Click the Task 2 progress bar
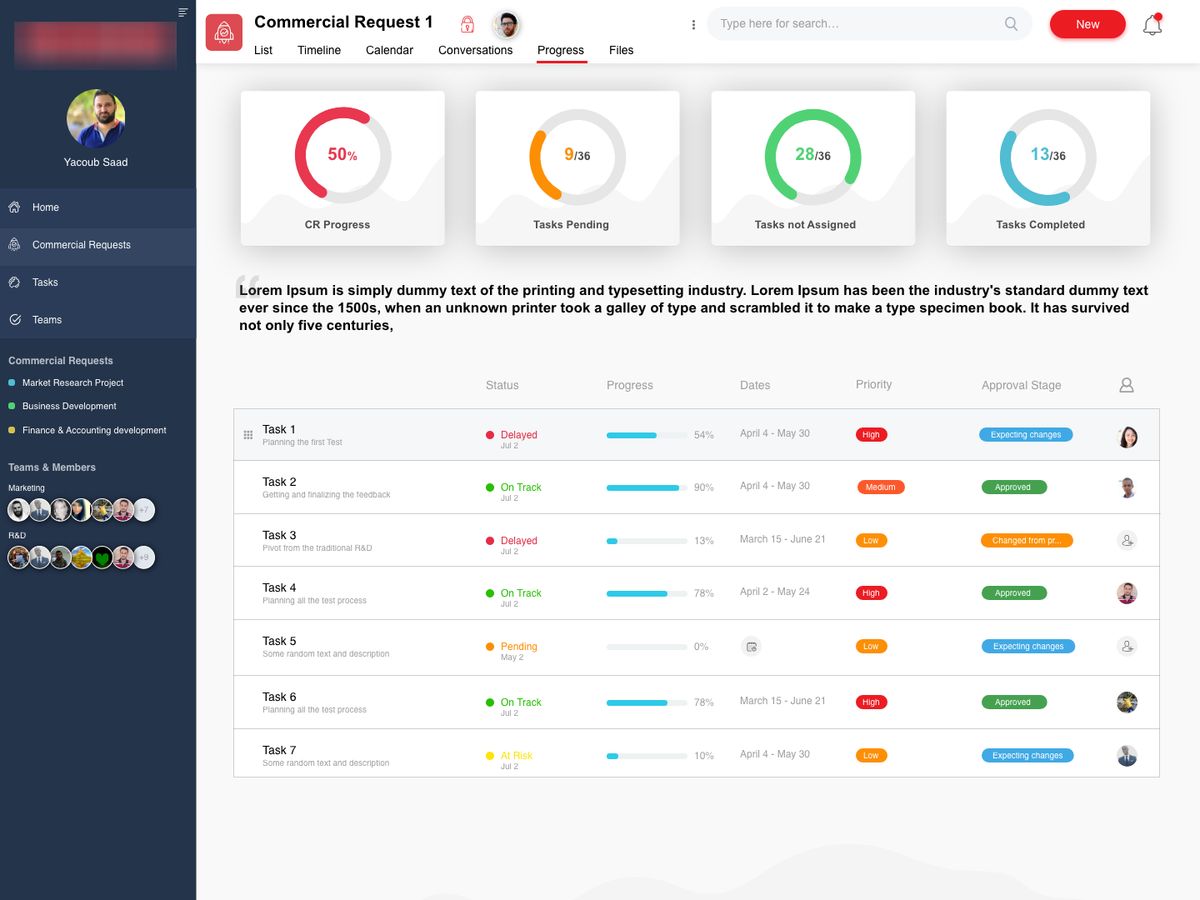The width and height of the screenshot is (1200, 900). pos(646,488)
